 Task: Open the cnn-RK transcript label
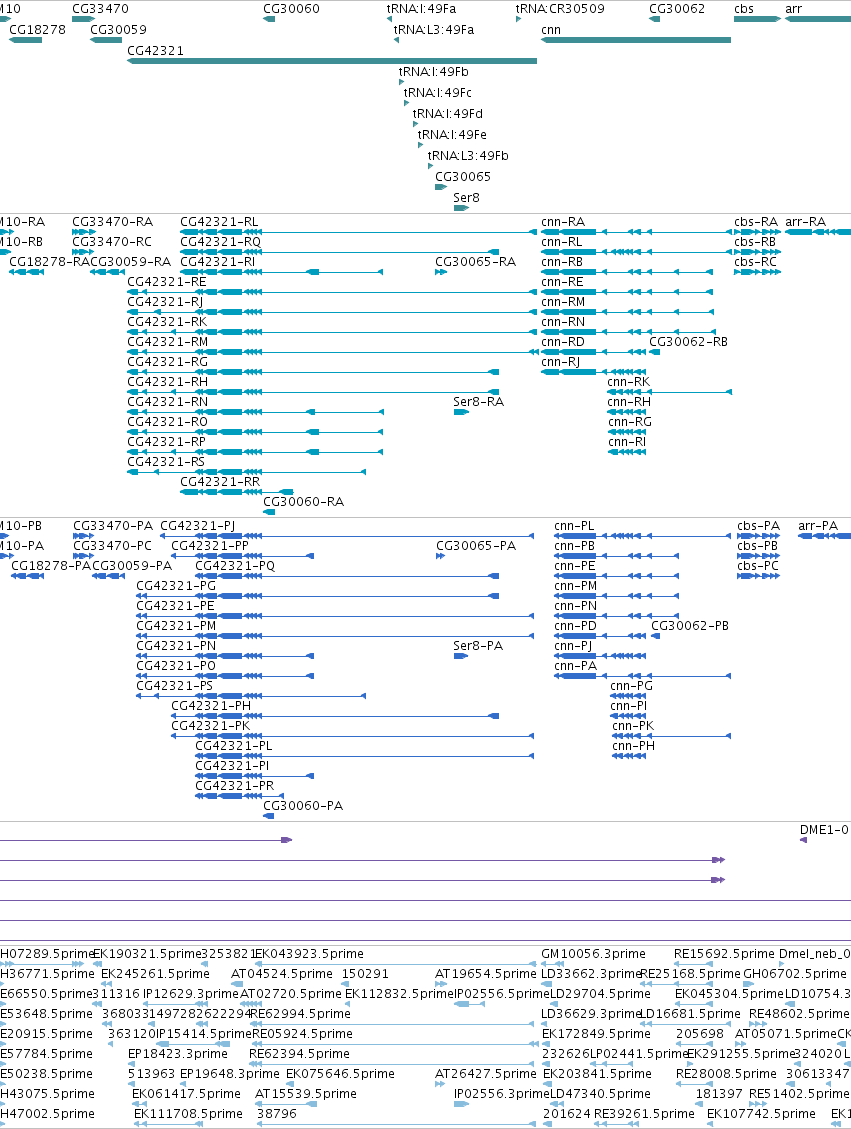click(629, 382)
